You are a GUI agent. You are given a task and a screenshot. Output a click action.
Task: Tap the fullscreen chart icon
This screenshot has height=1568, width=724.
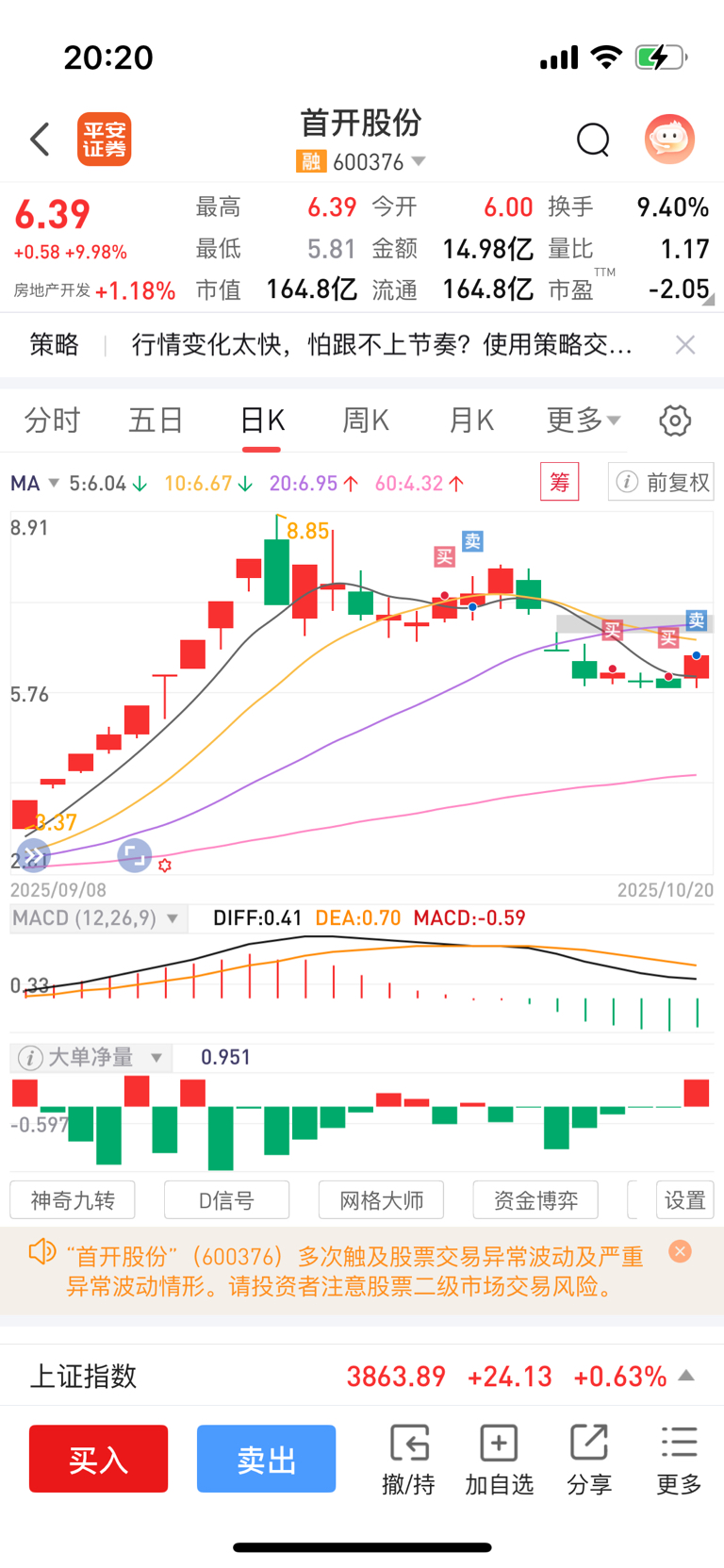point(135,855)
